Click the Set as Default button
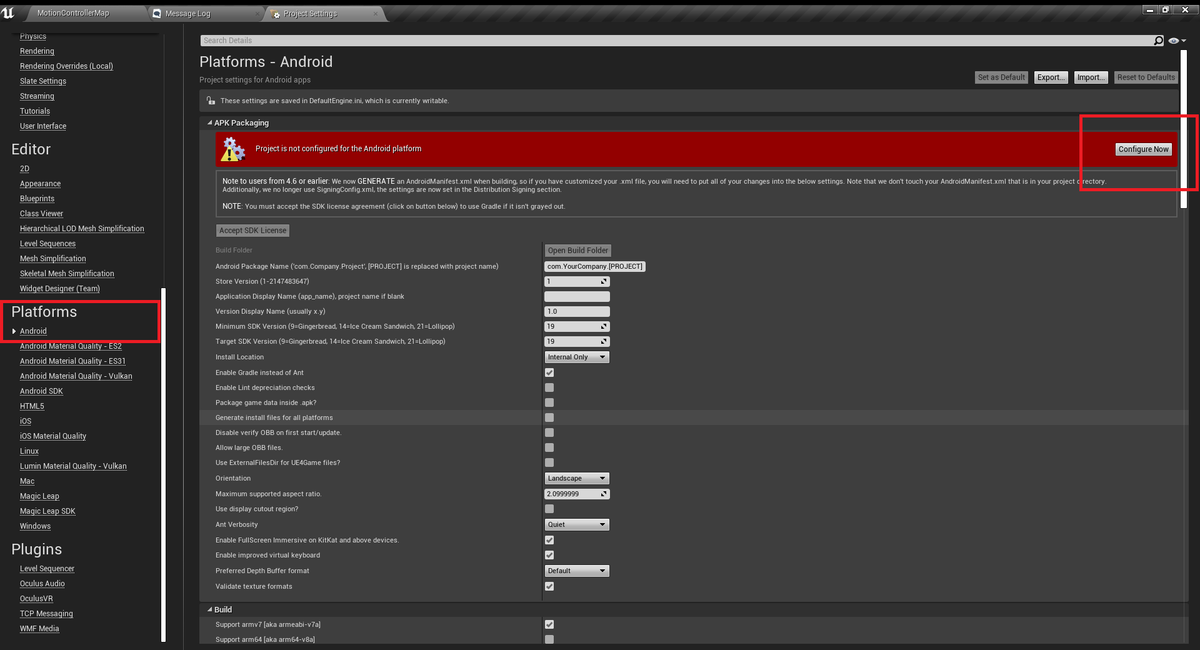This screenshot has width=1200, height=650. click(1001, 77)
